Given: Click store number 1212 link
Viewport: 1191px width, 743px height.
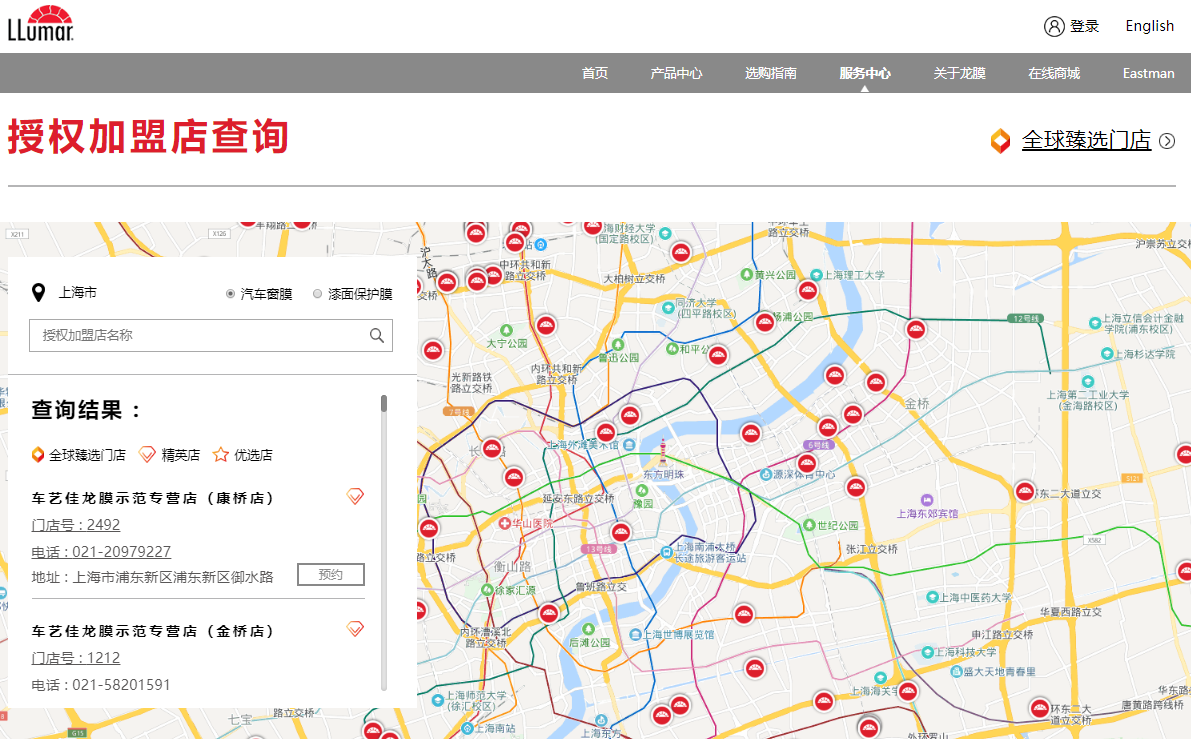Looking at the screenshot, I should click(75, 658).
